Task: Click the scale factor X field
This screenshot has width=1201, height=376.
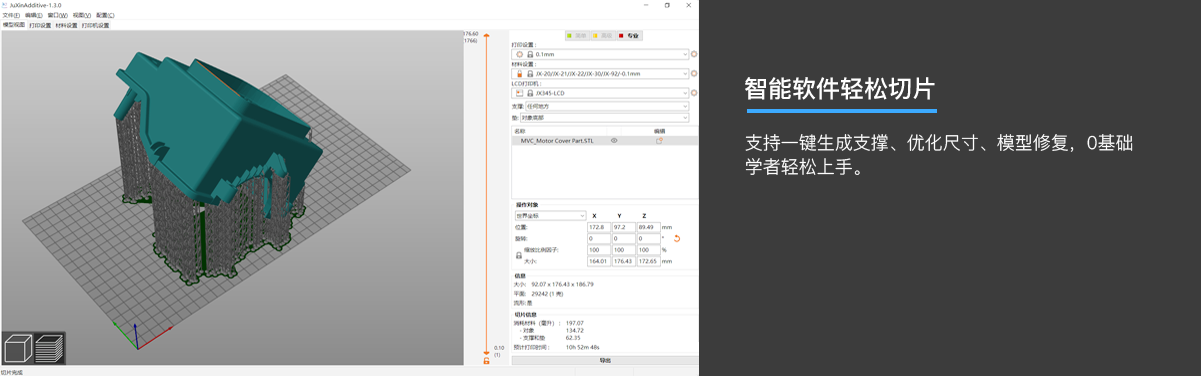Action: 598,250
